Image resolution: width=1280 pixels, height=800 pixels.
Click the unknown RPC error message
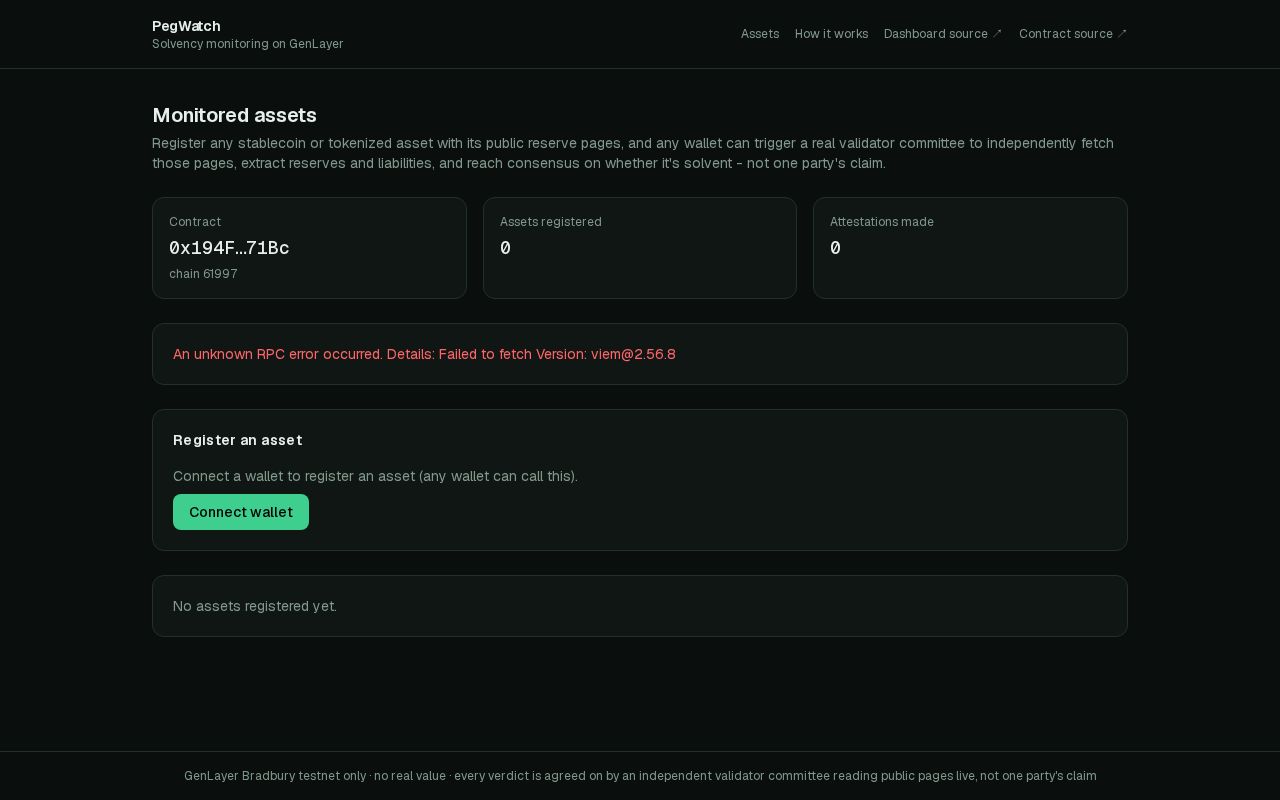[x=424, y=354]
